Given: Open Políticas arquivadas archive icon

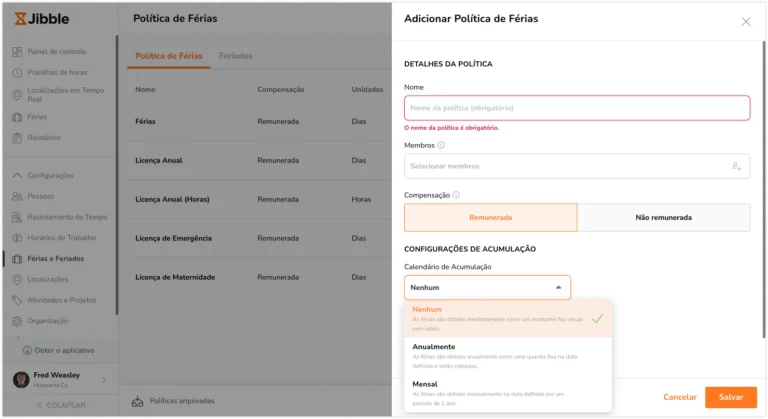Looking at the screenshot, I should (138, 401).
